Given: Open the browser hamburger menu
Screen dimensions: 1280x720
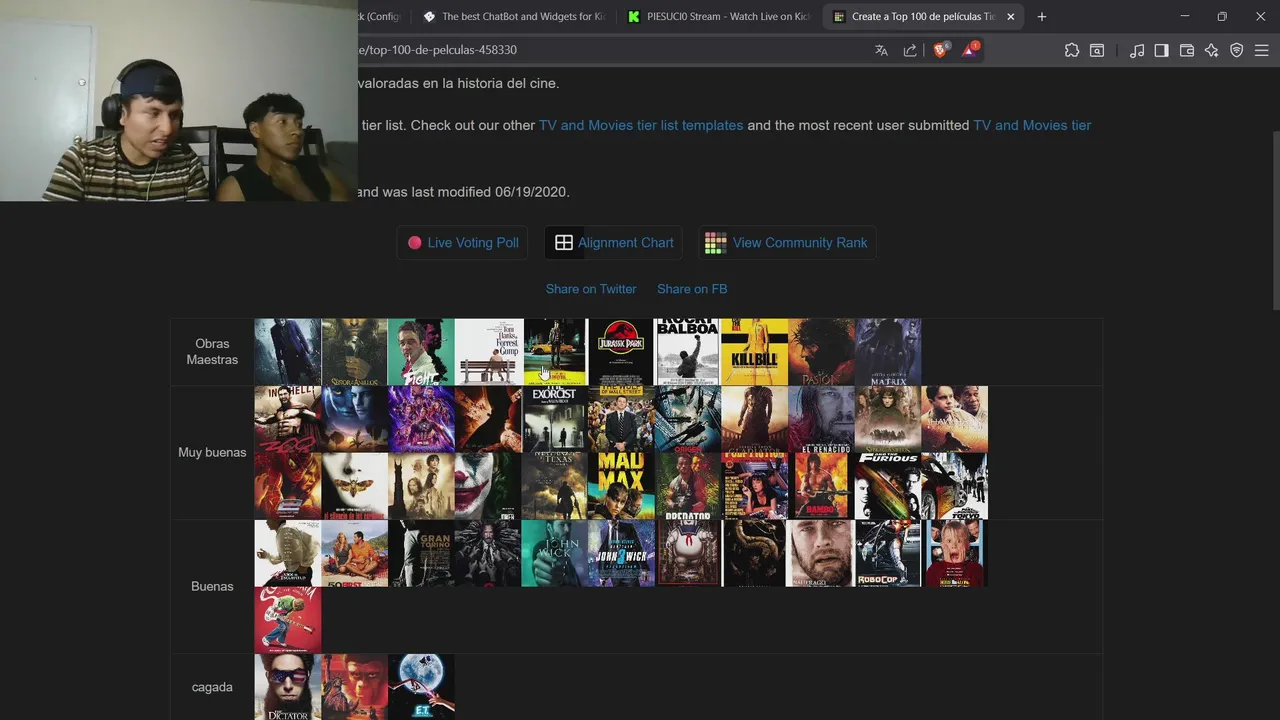Looking at the screenshot, I should (1262, 50).
